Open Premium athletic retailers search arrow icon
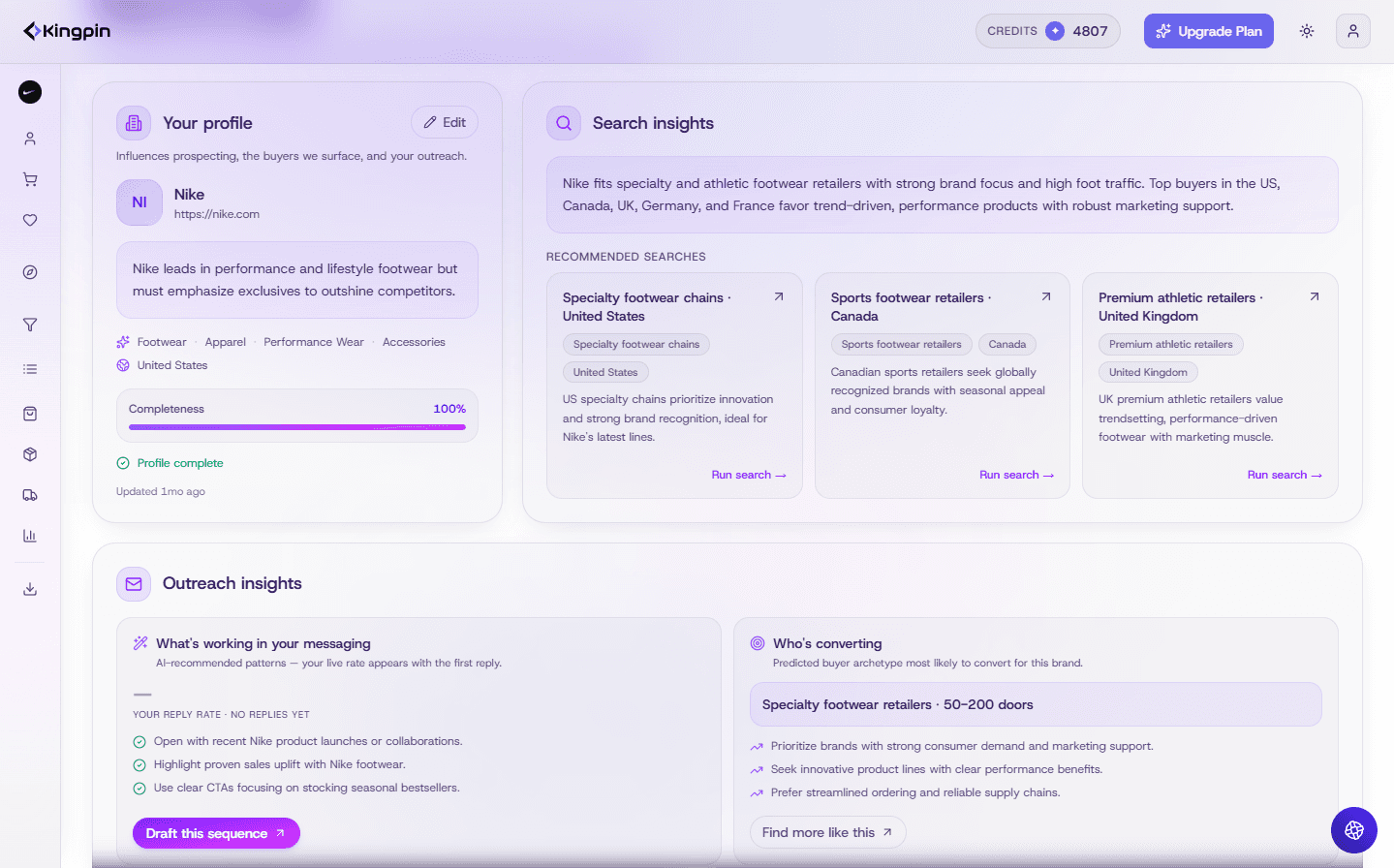 1315,296
